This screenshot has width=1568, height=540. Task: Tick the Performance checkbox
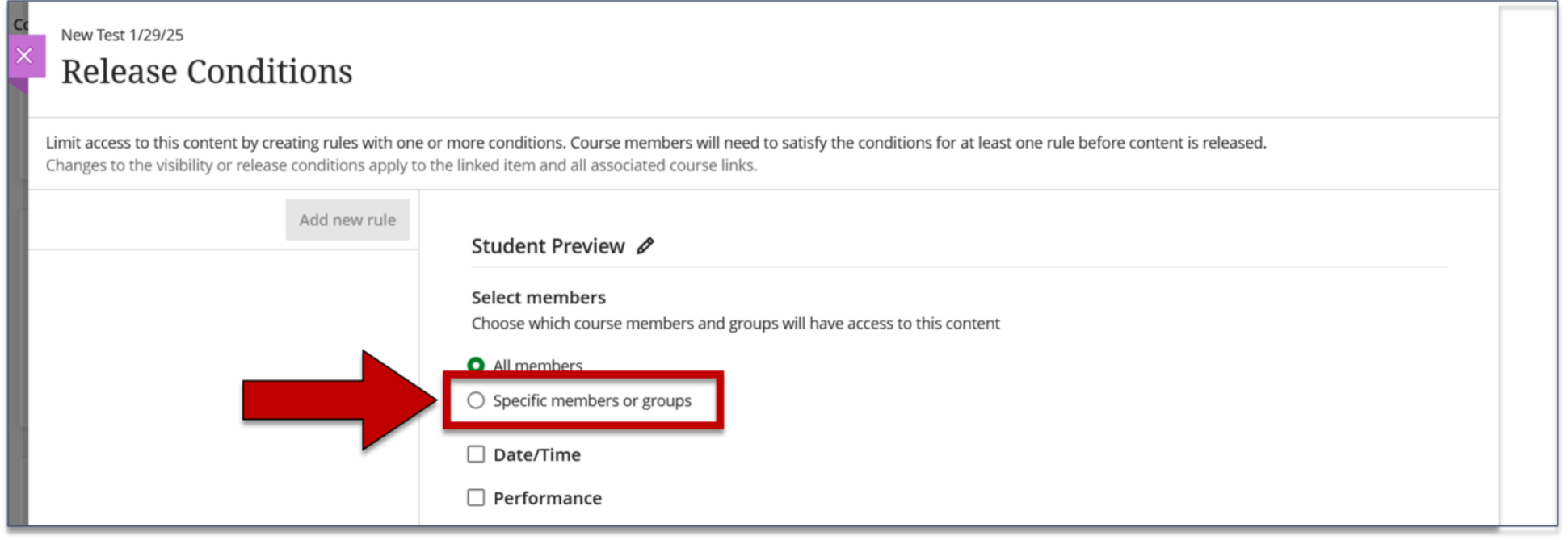pos(476,498)
